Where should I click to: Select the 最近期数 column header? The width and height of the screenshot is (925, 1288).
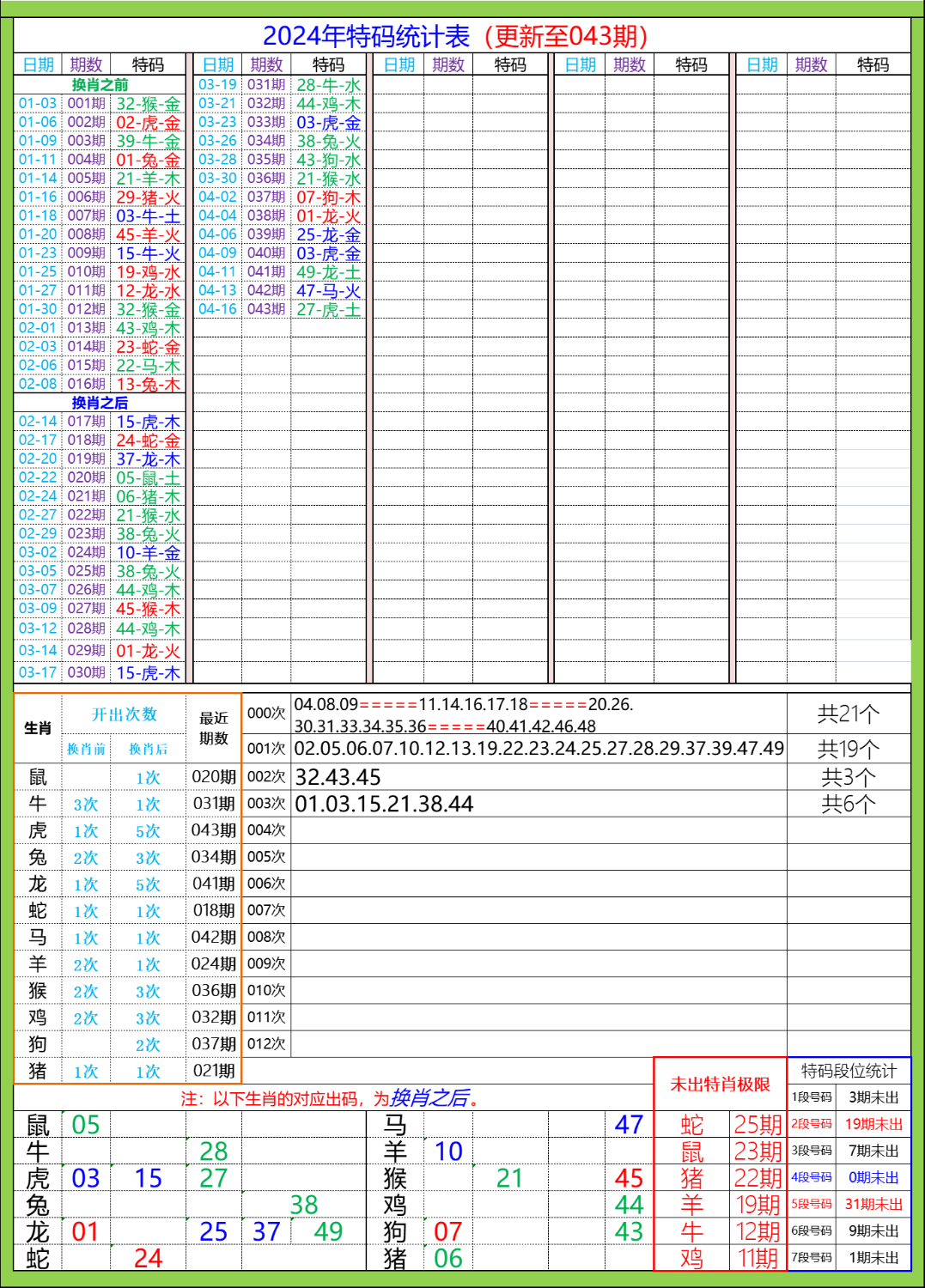pos(213,726)
